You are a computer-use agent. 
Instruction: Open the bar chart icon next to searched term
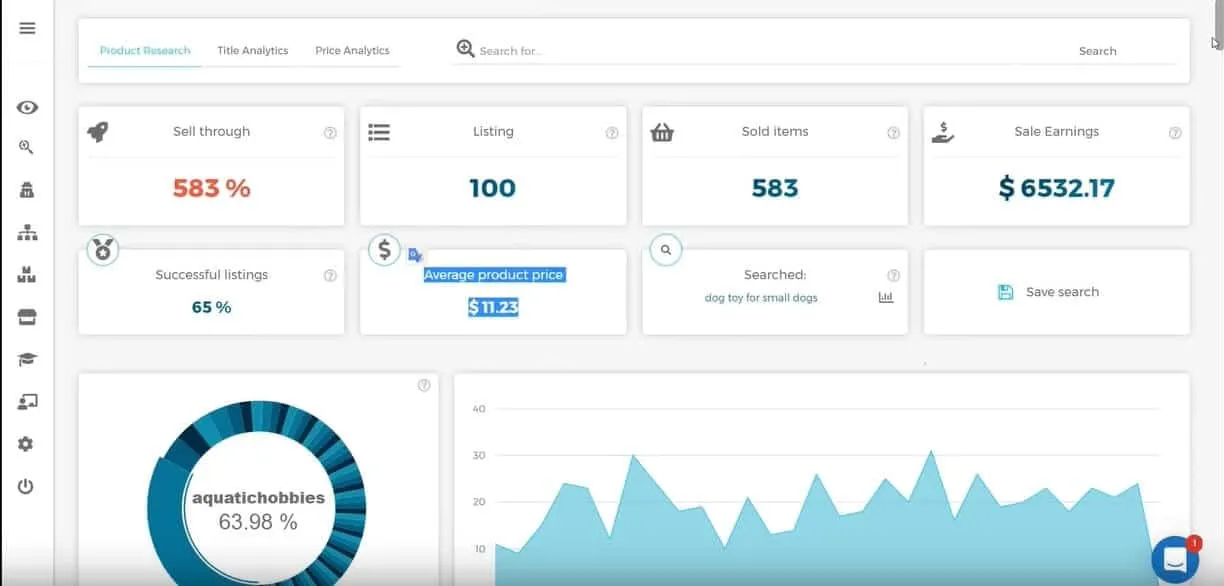tap(886, 298)
